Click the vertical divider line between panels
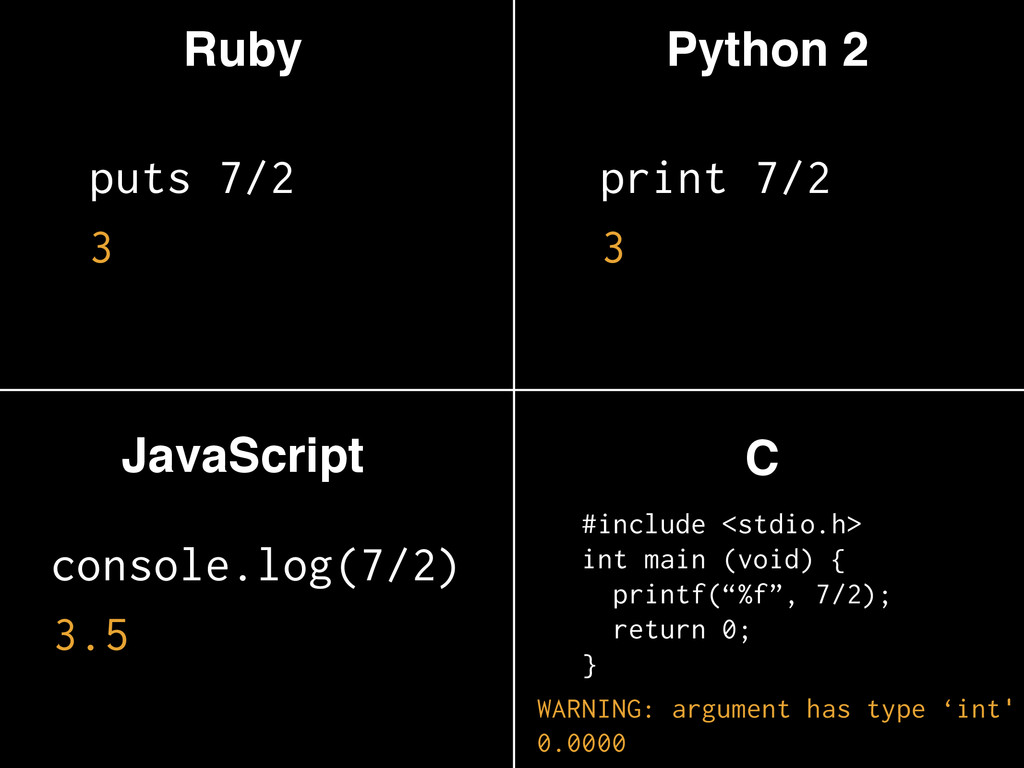Image resolution: width=1024 pixels, height=768 pixels. coord(514,200)
